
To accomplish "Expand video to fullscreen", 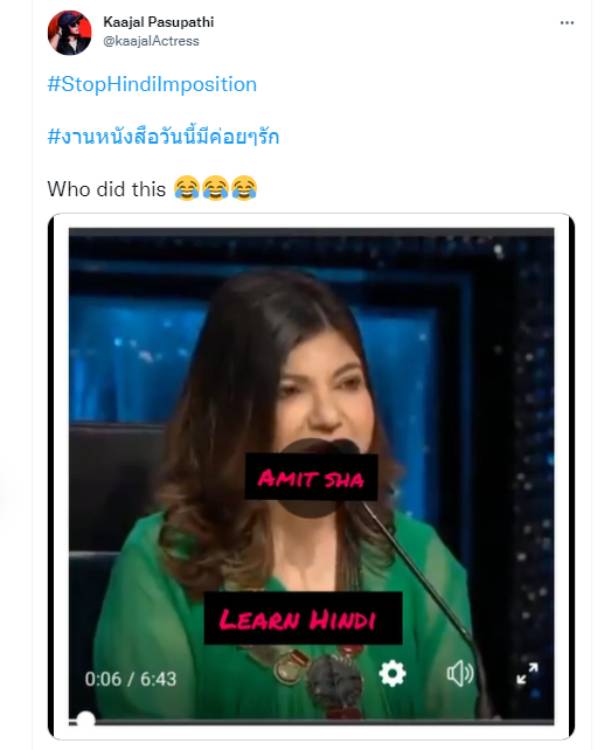I will tap(527, 673).
